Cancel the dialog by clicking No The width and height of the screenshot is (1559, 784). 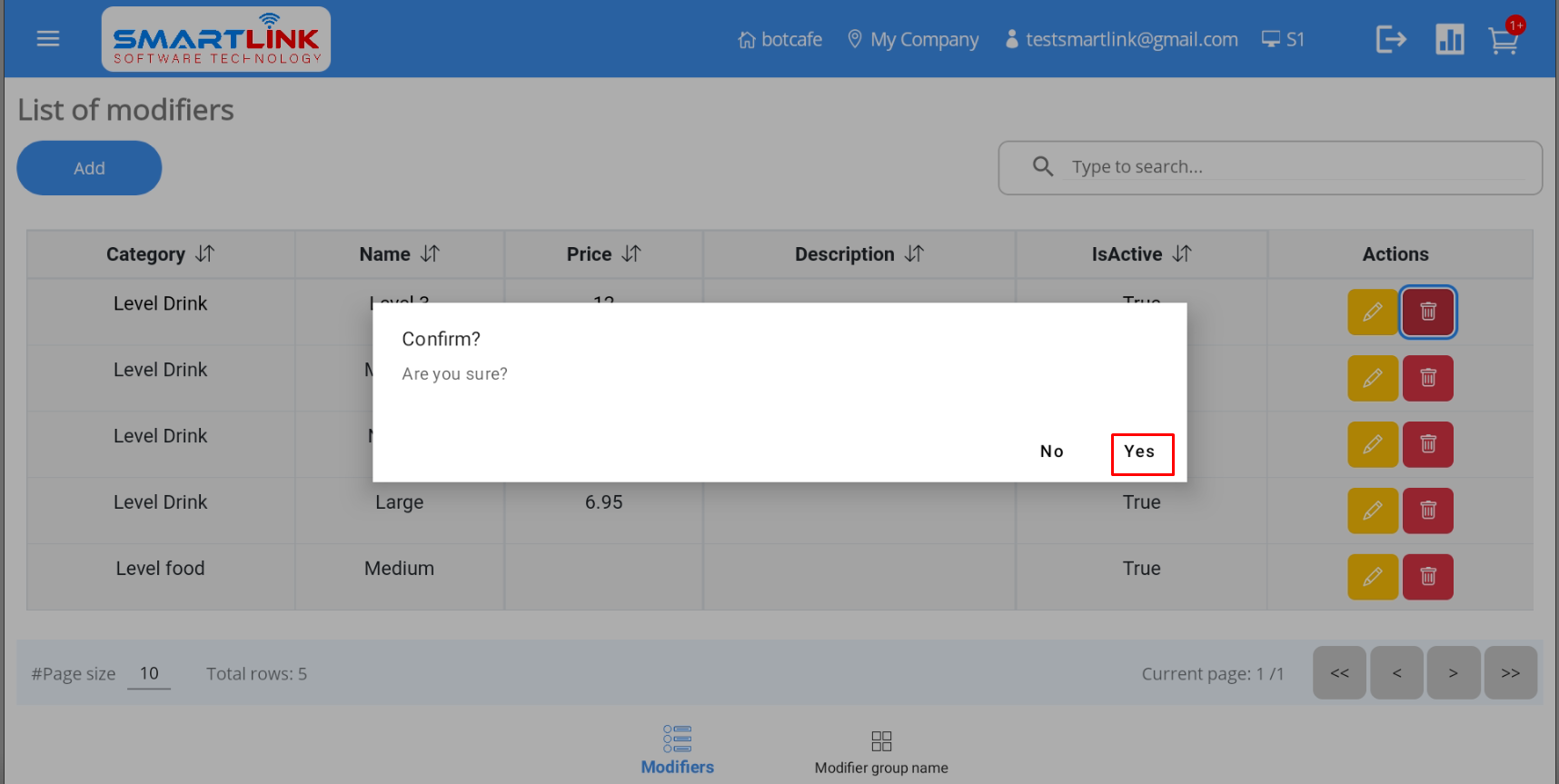[1051, 452]
